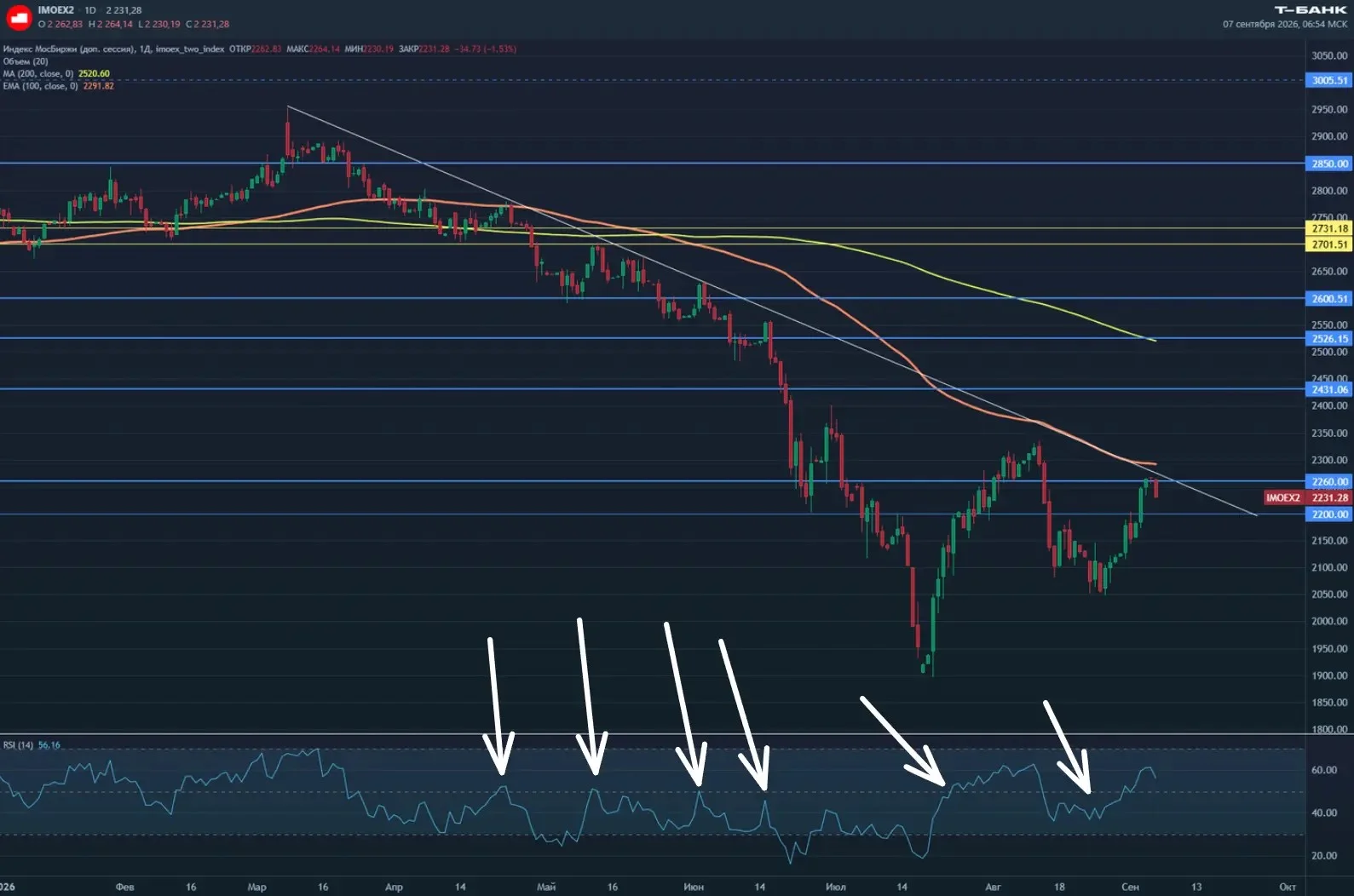Click the closing price value 'C 2 231,28'

(x=208, y=25)
